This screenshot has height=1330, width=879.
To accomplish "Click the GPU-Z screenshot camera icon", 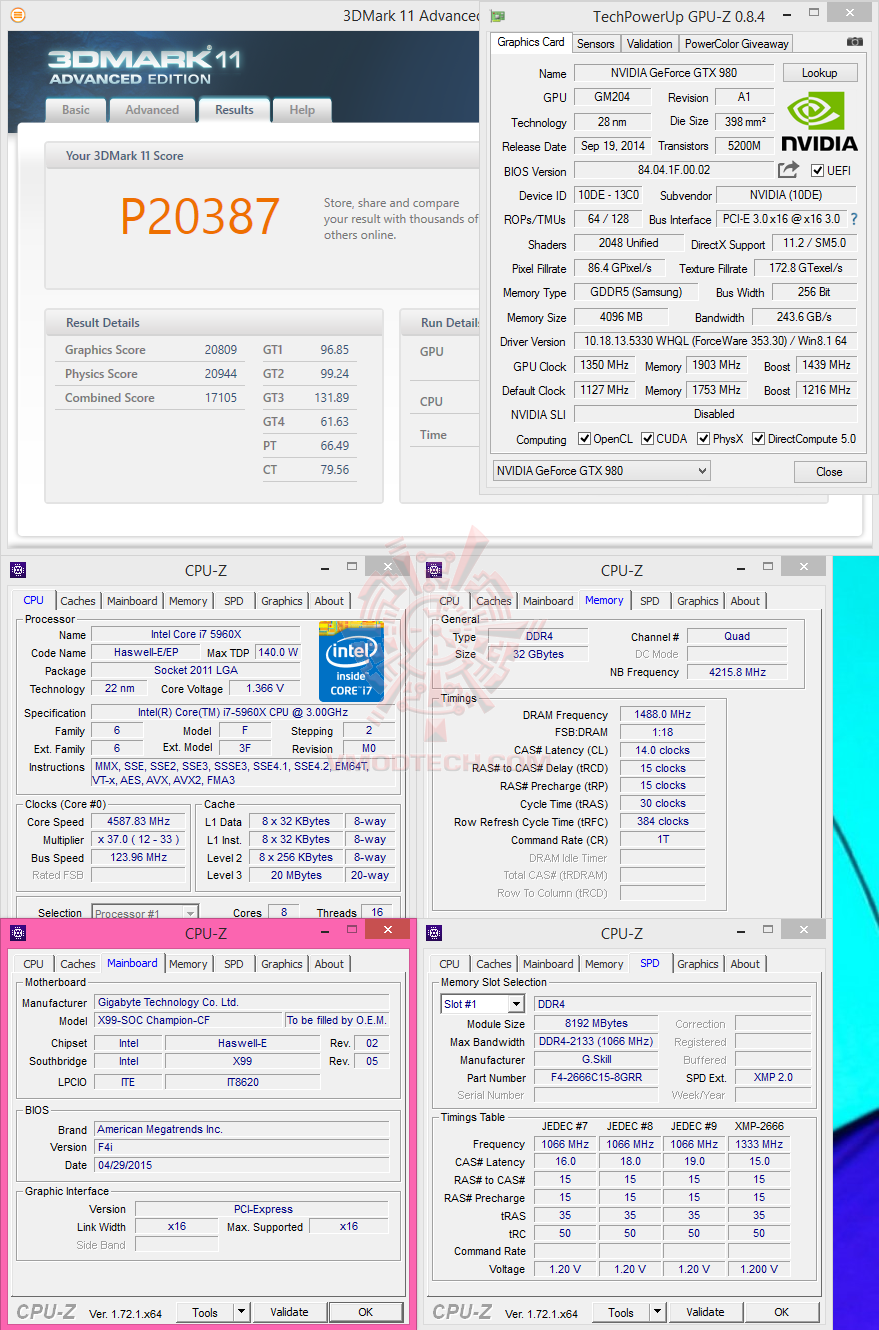I will click(x=854, y=42).
